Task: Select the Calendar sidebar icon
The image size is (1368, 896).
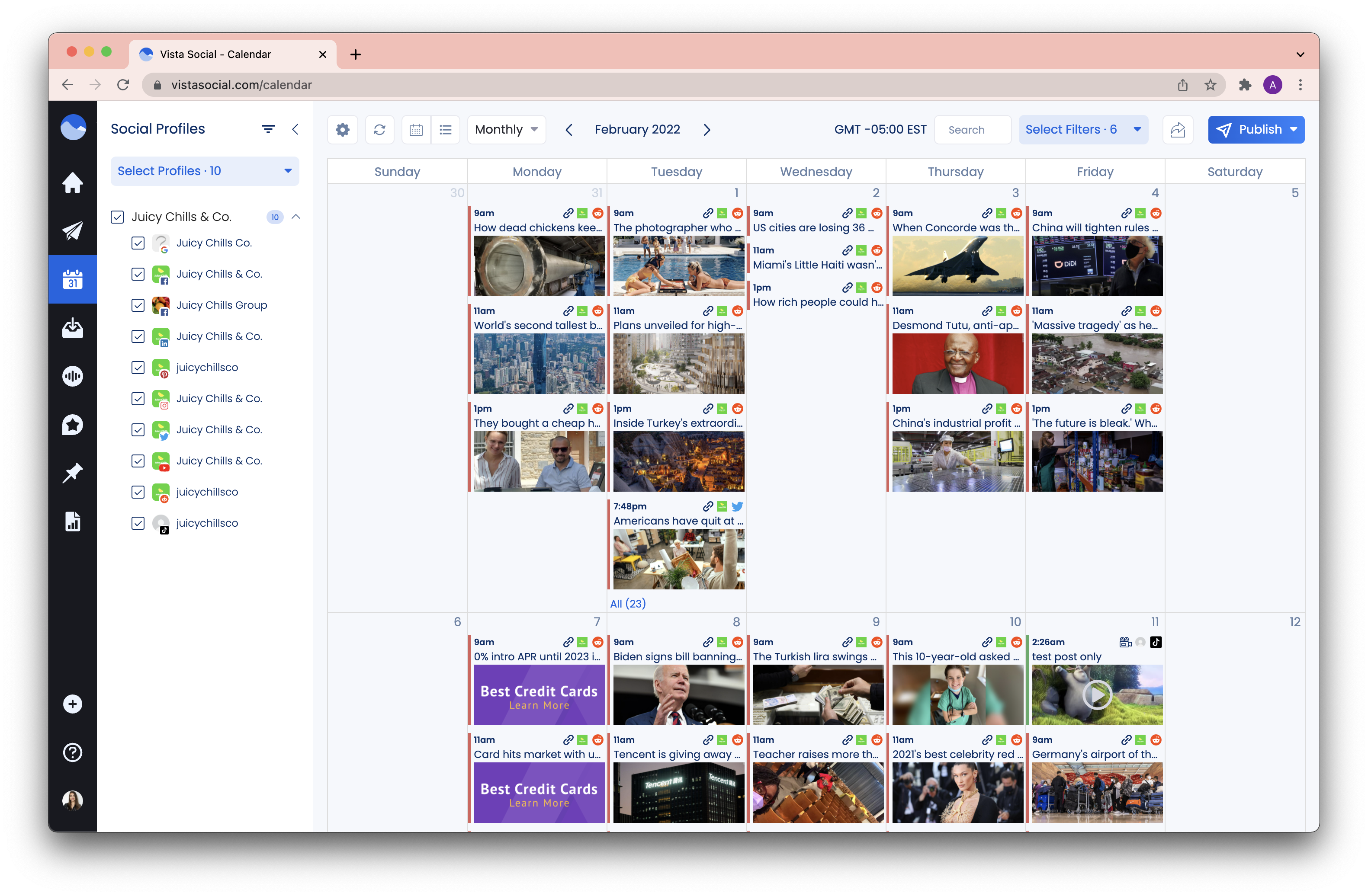Action: (x=72, y=280)
